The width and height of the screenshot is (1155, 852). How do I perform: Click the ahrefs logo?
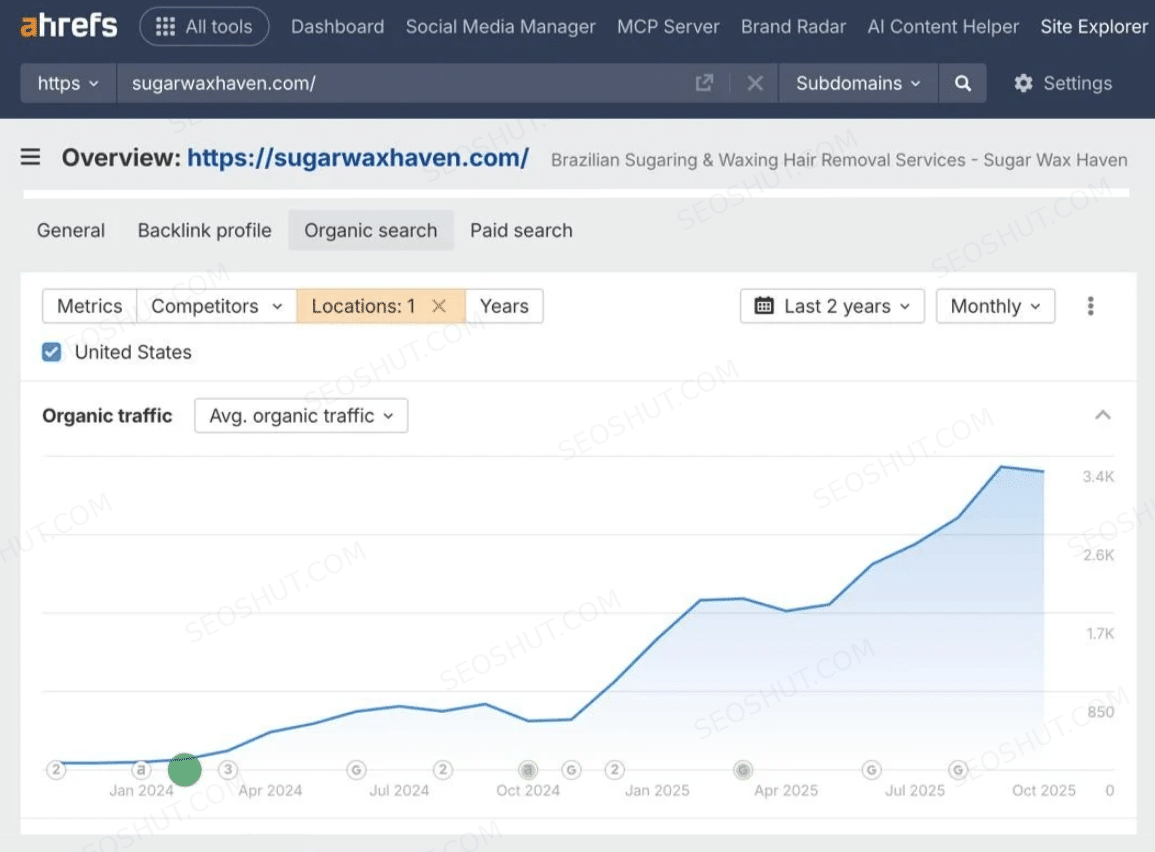[69, 26]
